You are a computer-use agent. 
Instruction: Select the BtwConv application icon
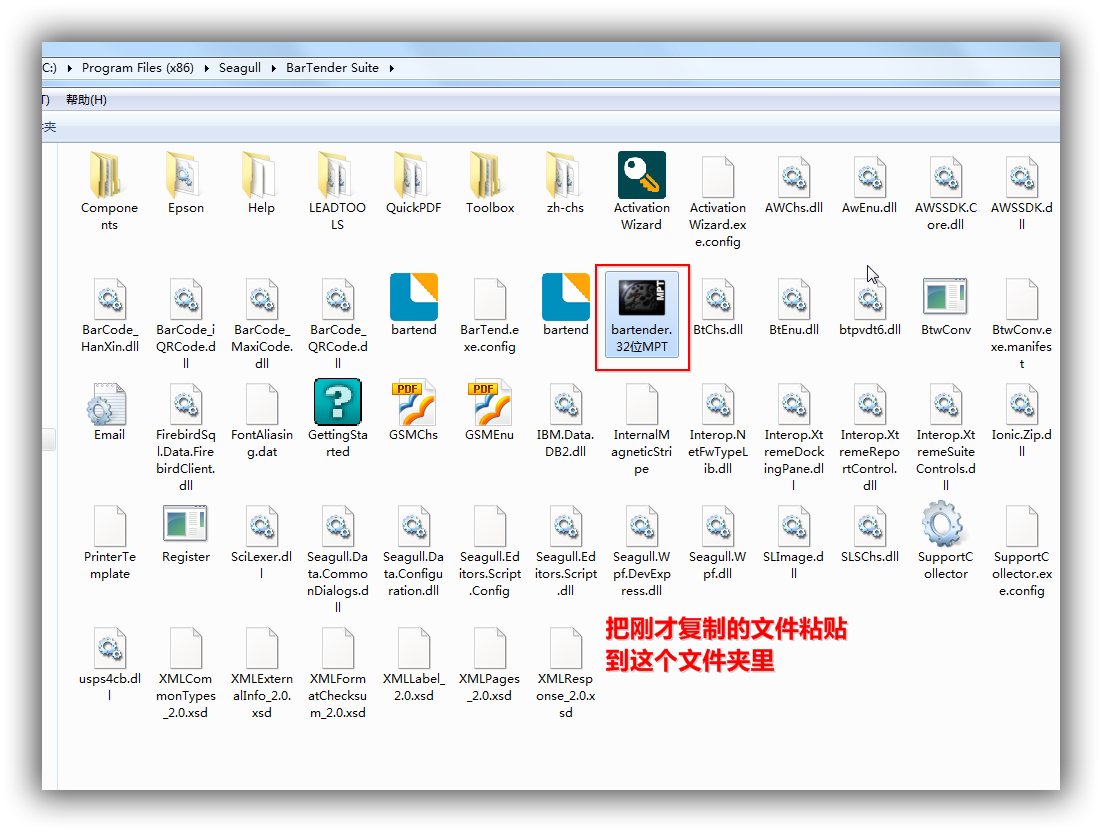[x=945, y=297]
